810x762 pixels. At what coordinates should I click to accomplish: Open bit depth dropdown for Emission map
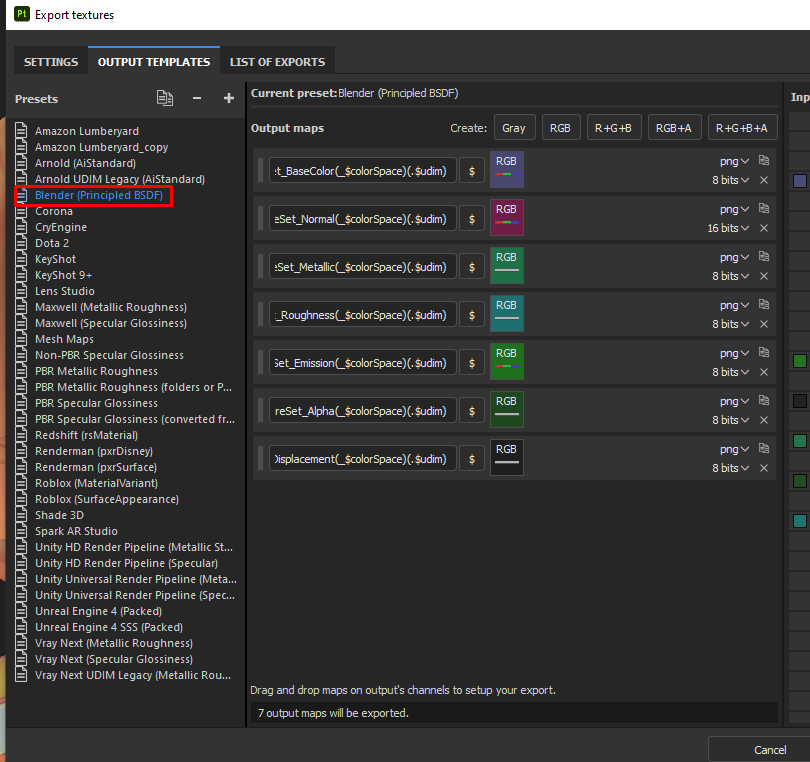click(730, 372)
